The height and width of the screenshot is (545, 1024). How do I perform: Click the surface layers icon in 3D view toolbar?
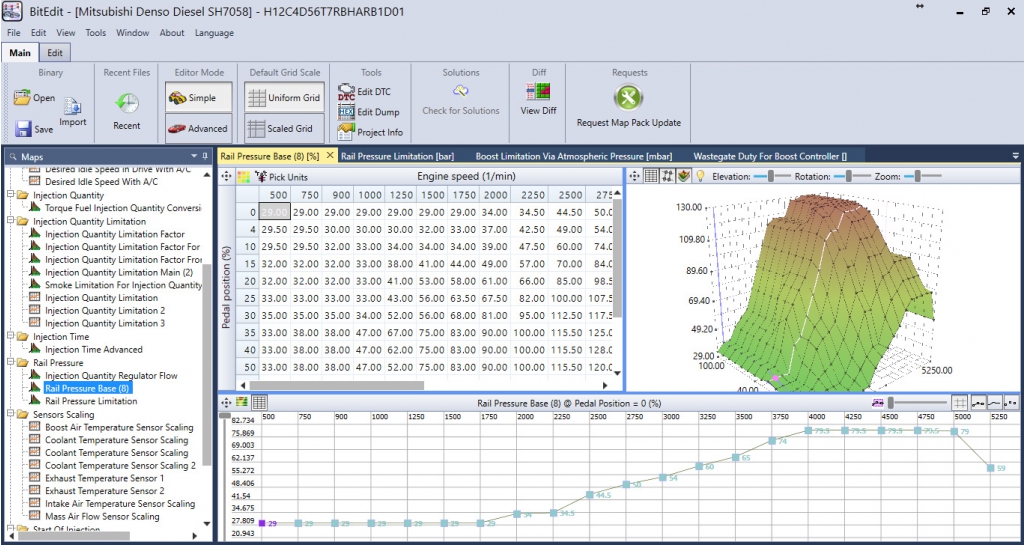tap(684, 176)
